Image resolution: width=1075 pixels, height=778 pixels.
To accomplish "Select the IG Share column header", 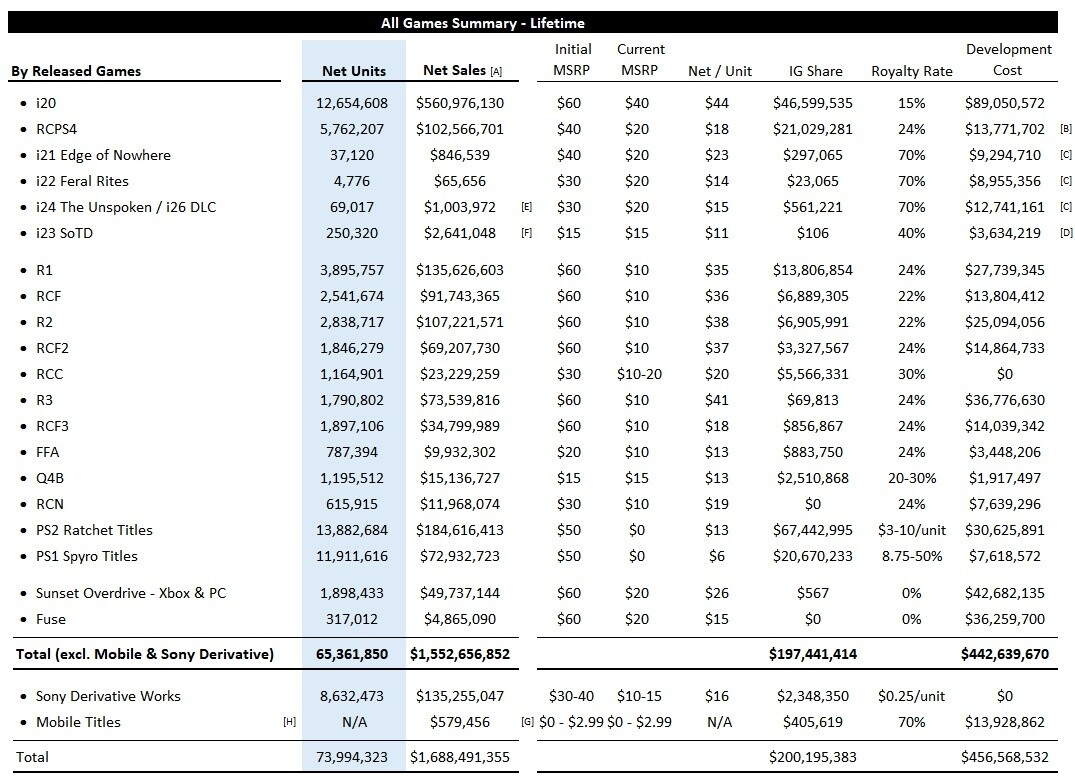I will 811,71.
